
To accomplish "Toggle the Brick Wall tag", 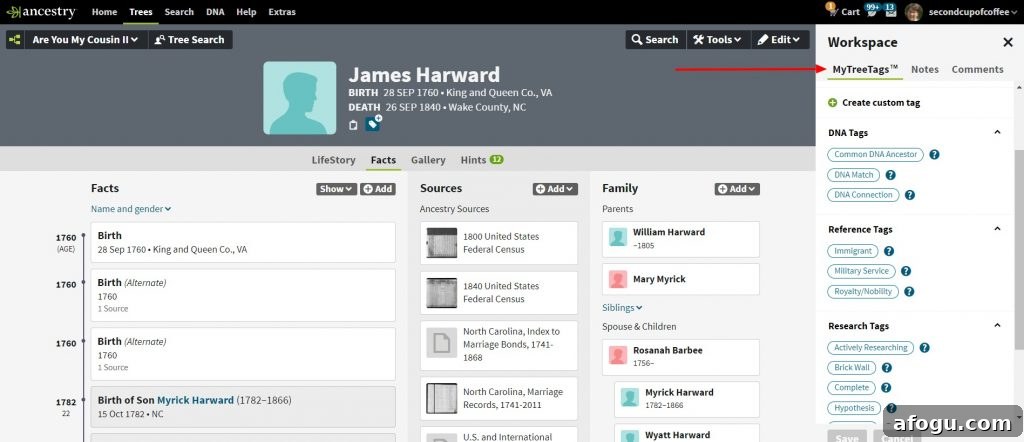I will (x=852, y=368).
